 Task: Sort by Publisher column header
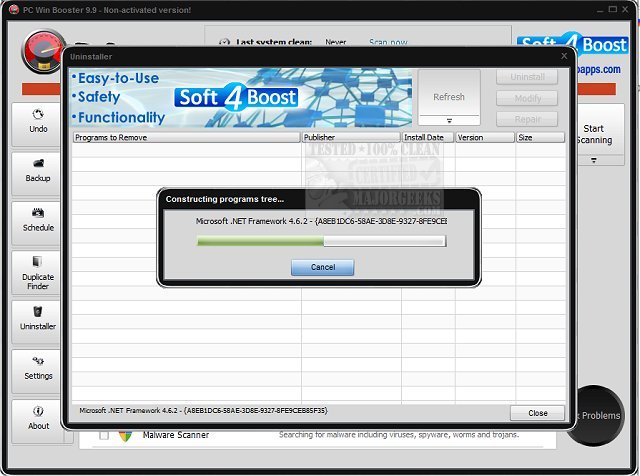[x=351, y=138]
